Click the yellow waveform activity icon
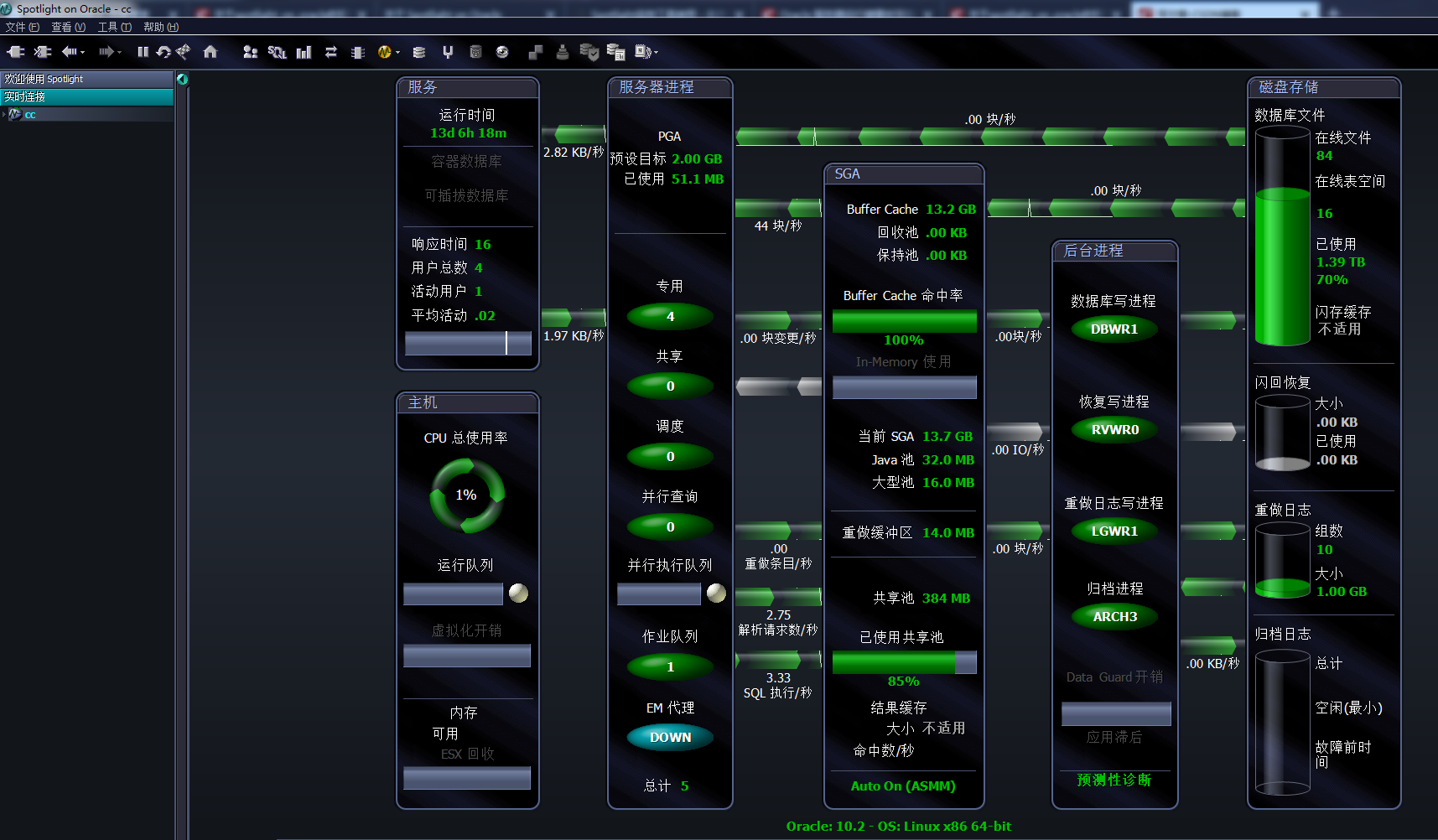The image size is (1438, 840). (385, 52)
